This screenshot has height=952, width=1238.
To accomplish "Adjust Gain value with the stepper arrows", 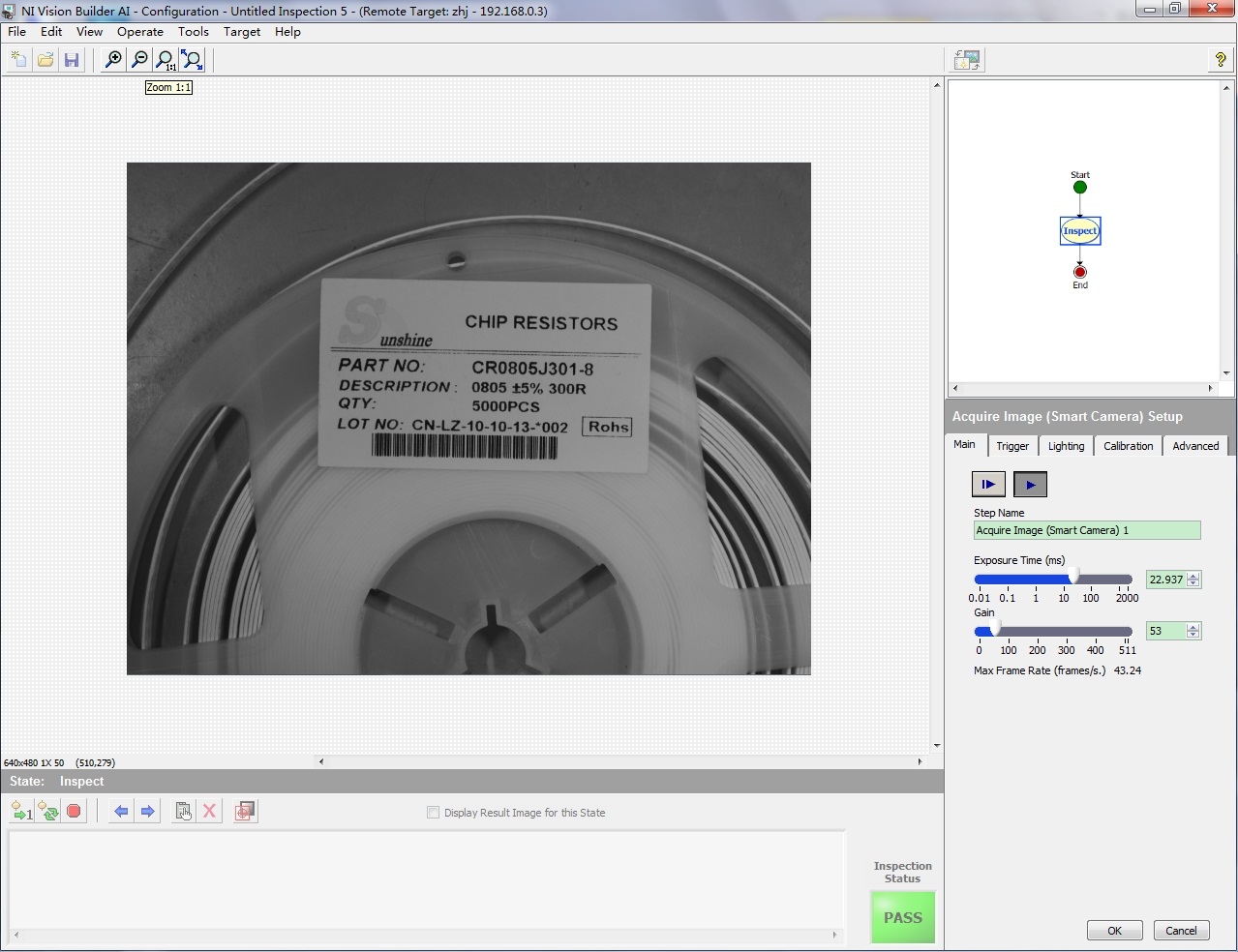I will click(1193, 631).
